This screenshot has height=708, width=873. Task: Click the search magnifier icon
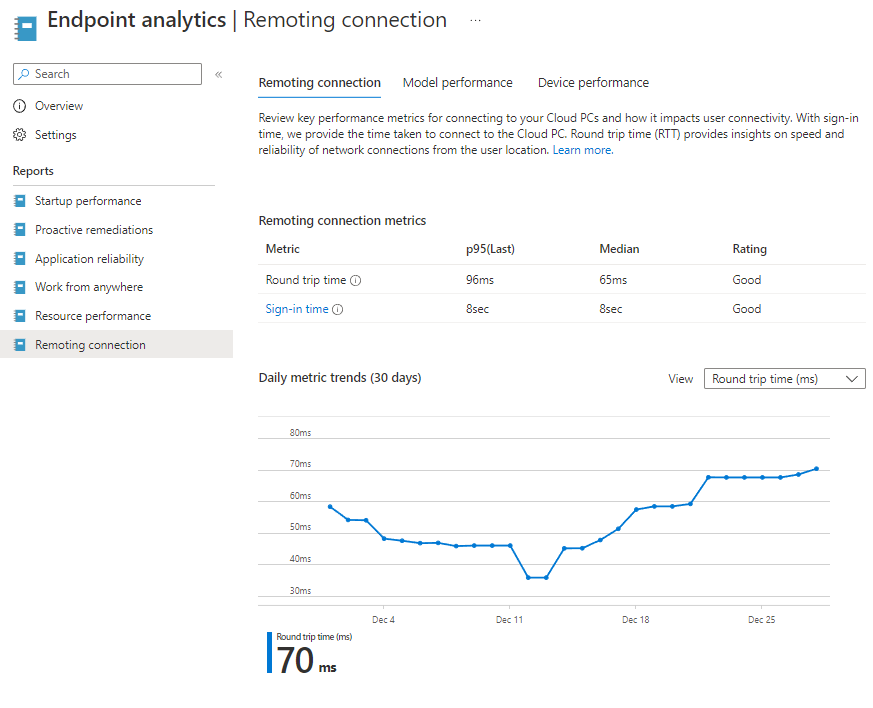pyautogui.click(x=23, y=74)
